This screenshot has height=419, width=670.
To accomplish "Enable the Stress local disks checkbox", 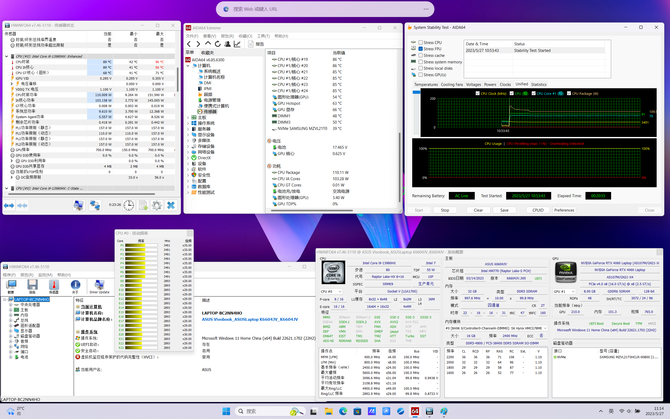I will (x=420, y=68).
